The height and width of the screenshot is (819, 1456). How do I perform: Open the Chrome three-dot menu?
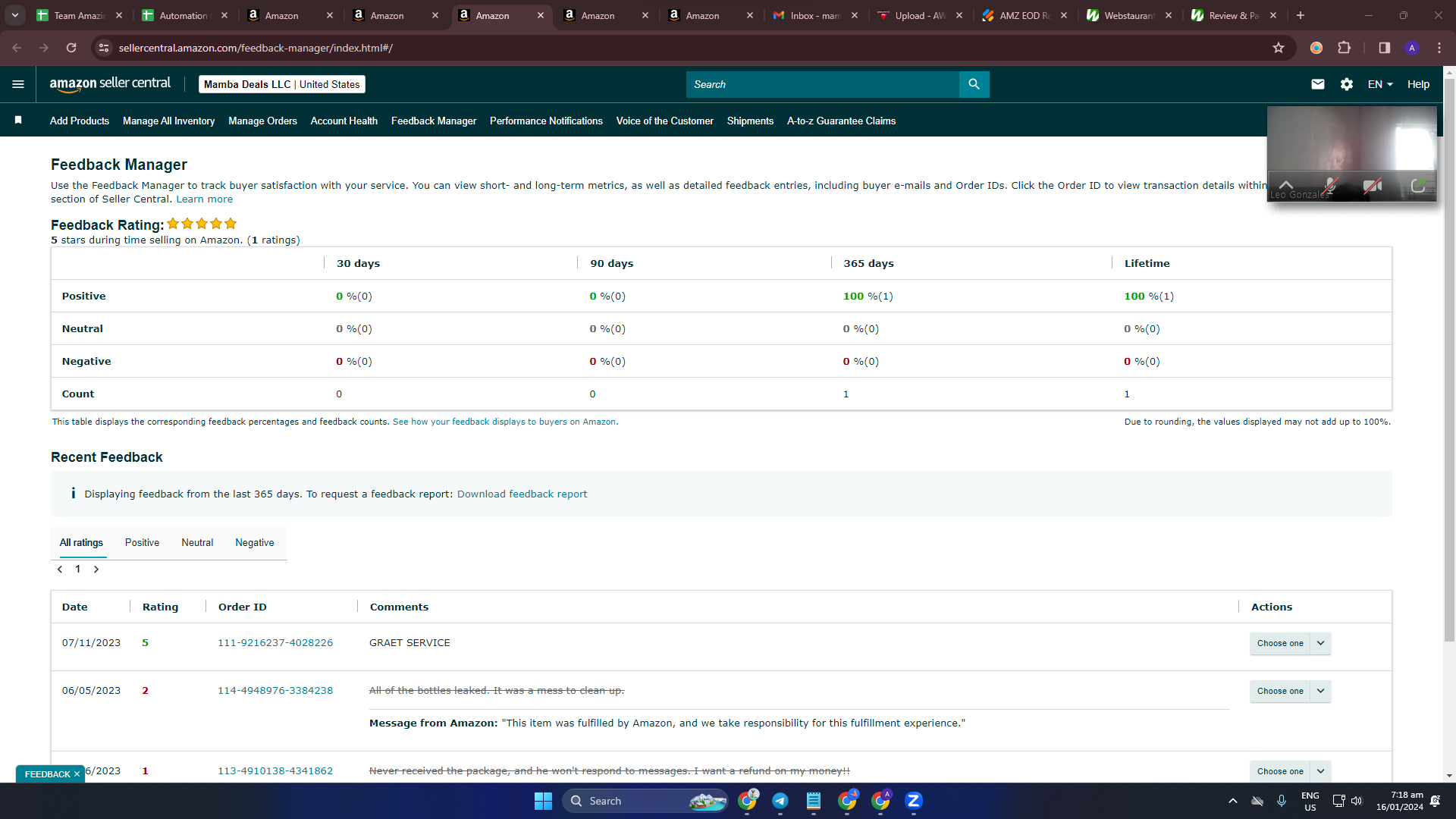[x=1439, y=48]
